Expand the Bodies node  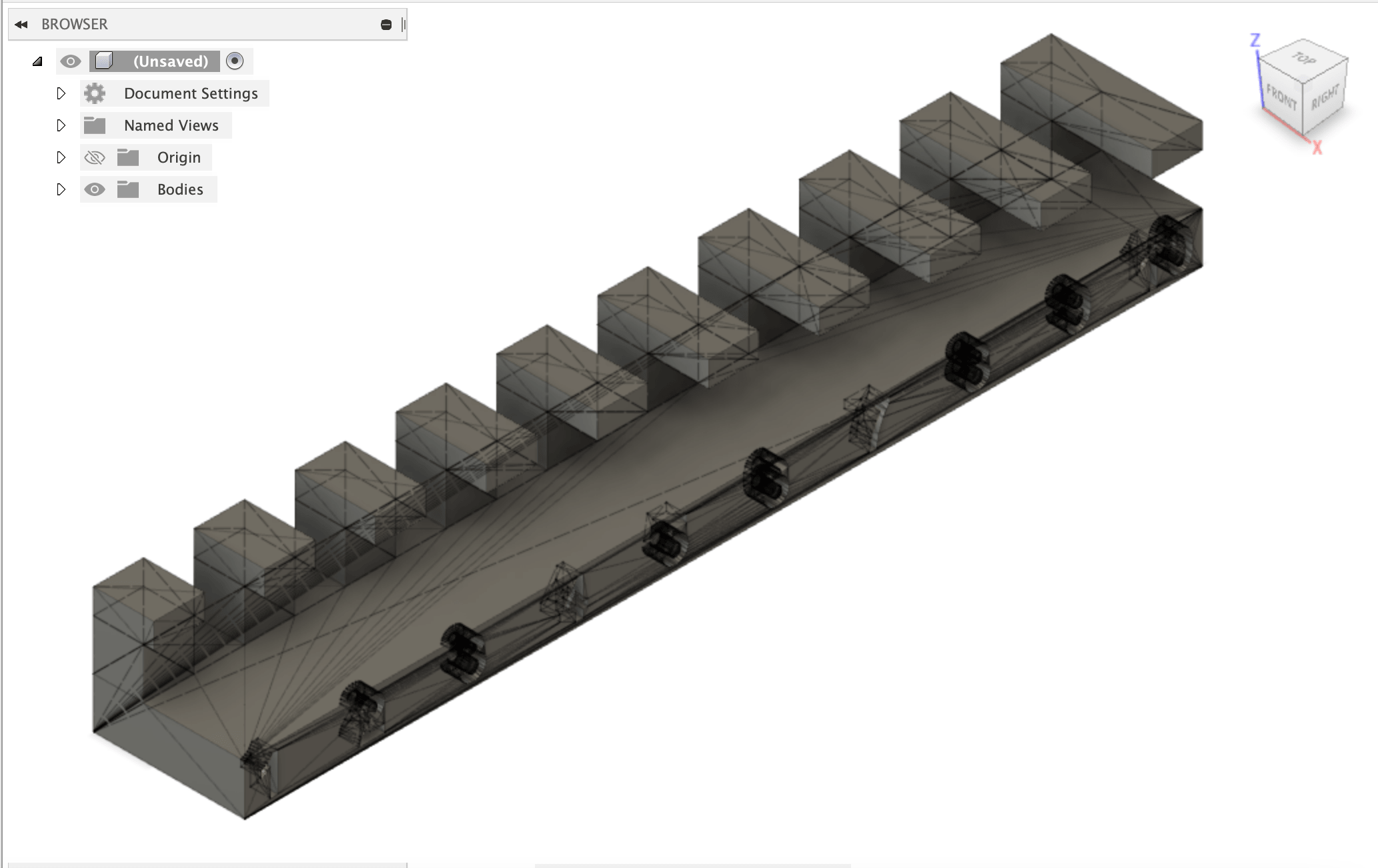(61, 189)
